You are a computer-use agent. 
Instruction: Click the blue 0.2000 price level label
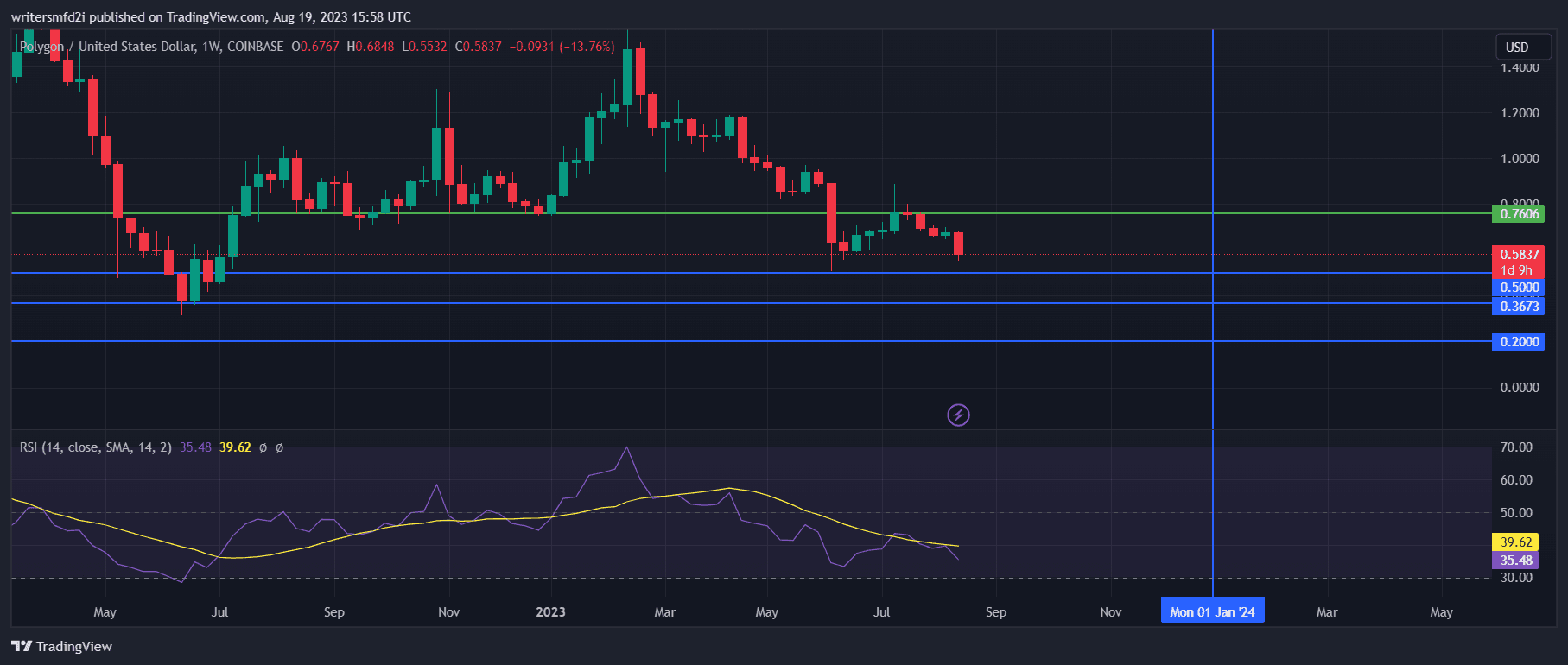[1519, 341]
